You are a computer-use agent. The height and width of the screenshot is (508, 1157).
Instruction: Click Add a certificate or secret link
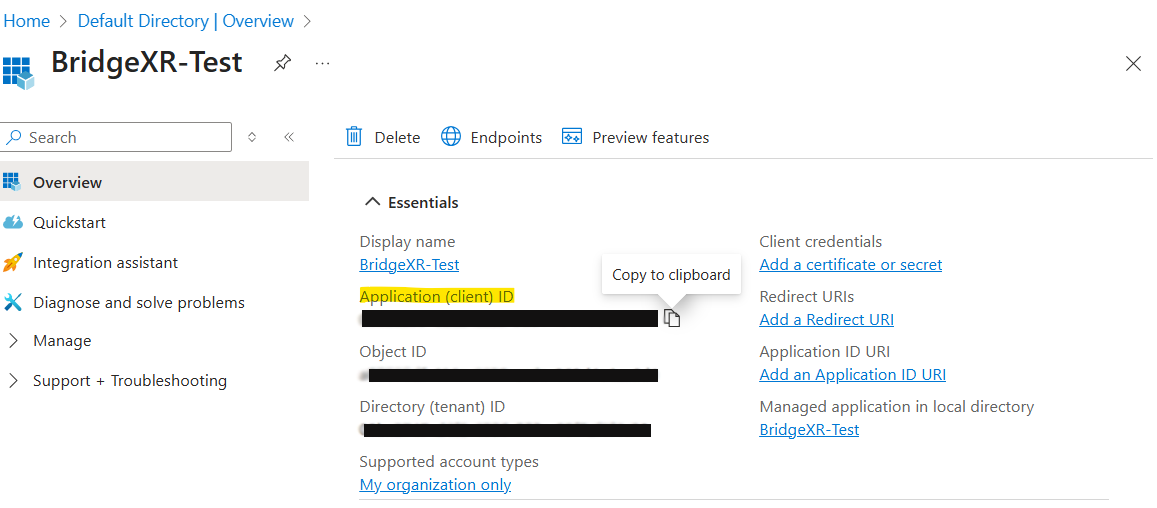(850, 265)
